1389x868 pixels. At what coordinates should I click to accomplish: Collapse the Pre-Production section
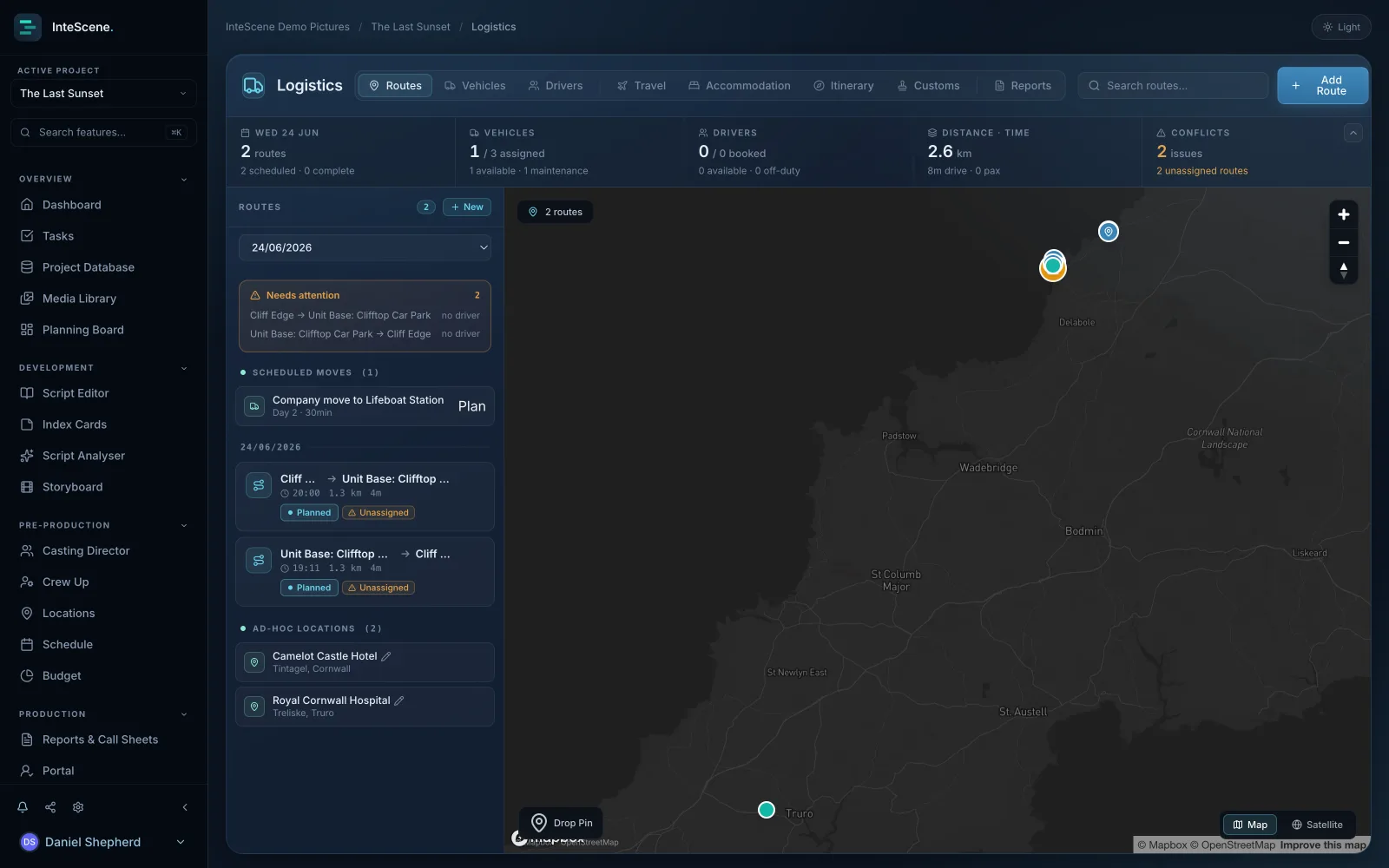[184, 526]
